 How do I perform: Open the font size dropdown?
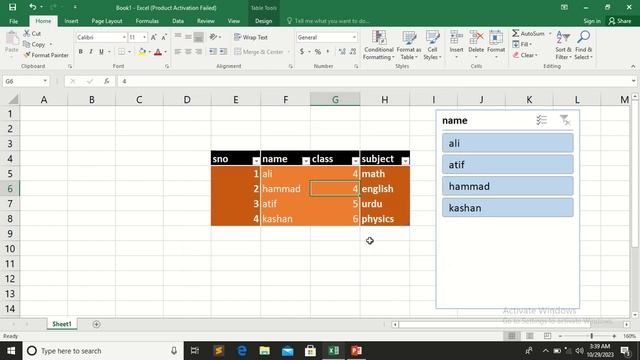144,37
